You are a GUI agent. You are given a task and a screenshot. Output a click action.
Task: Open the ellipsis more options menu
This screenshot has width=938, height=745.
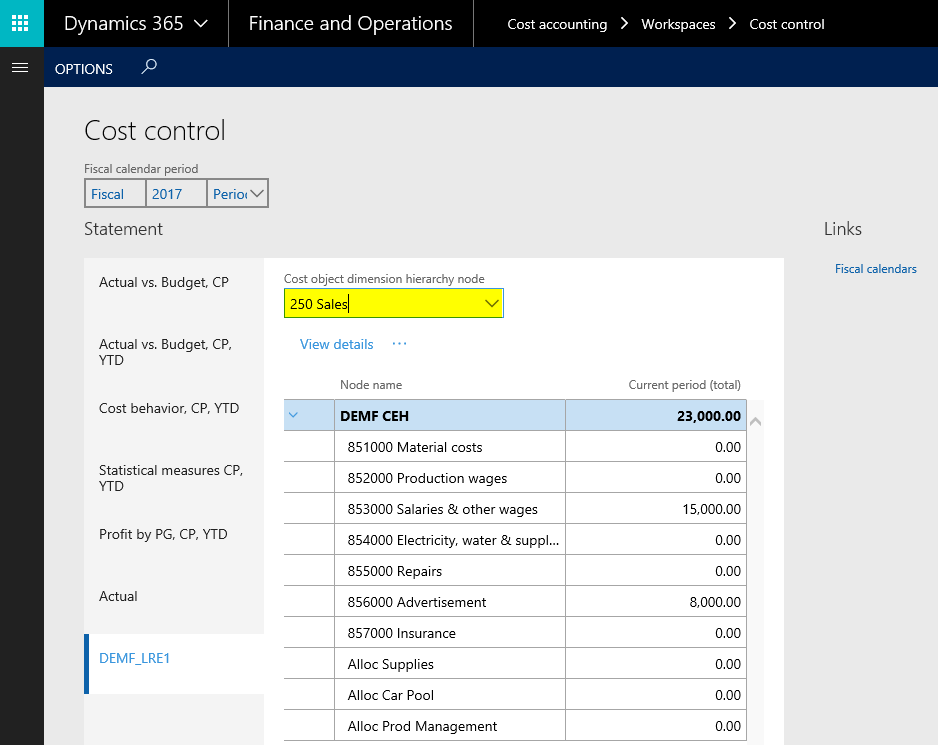400,344
